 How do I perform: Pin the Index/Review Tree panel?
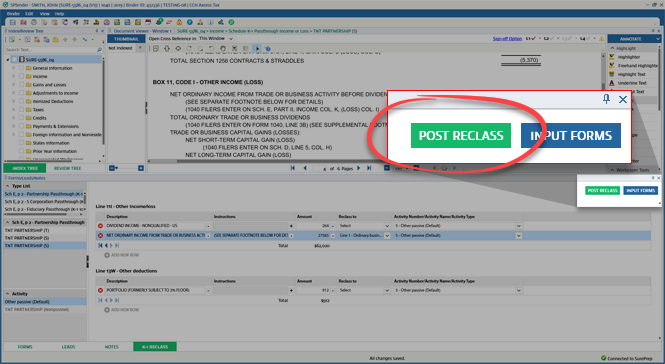tap(97, 31)
